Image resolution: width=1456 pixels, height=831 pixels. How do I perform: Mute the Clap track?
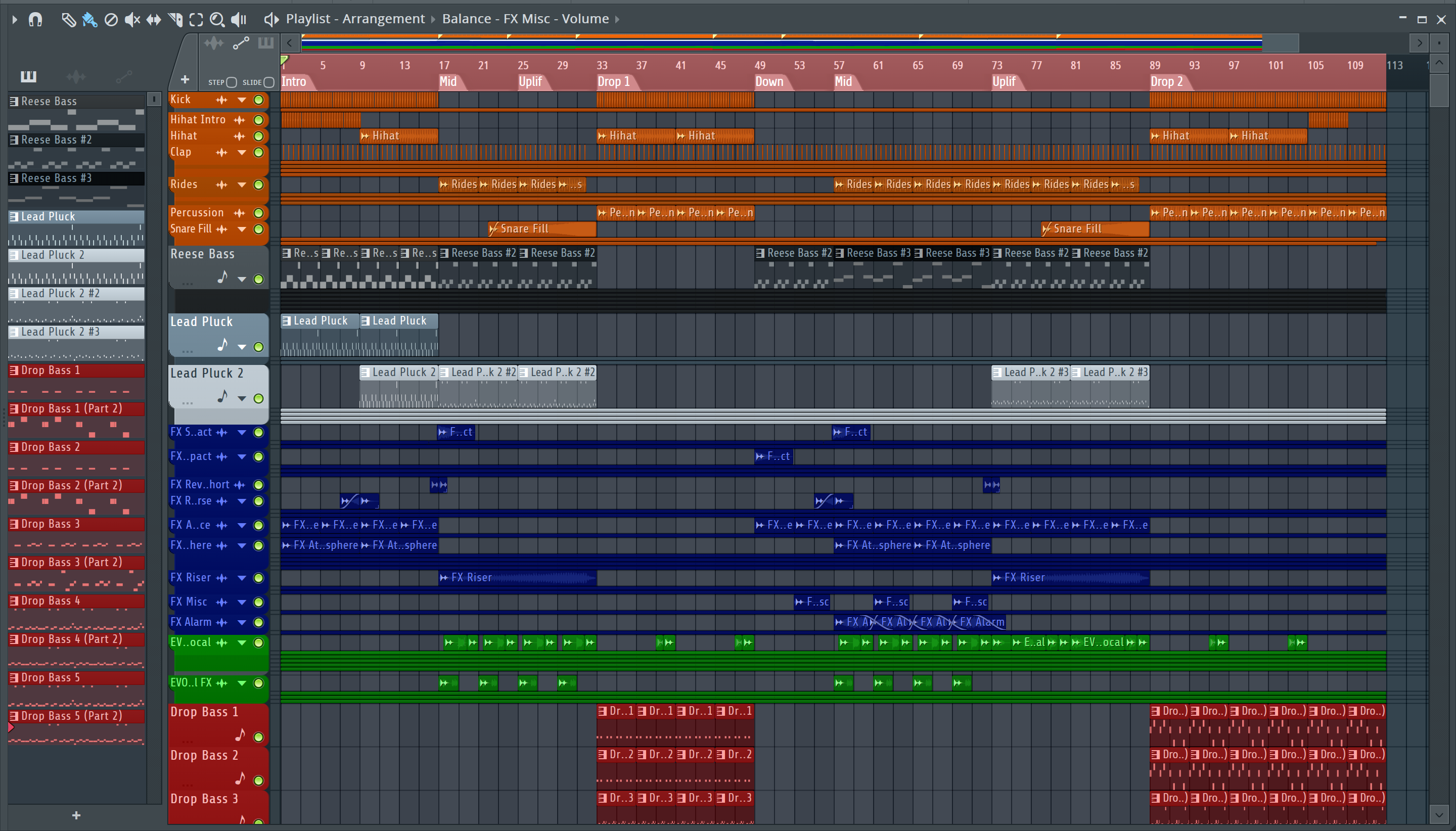tap(258, 152)
